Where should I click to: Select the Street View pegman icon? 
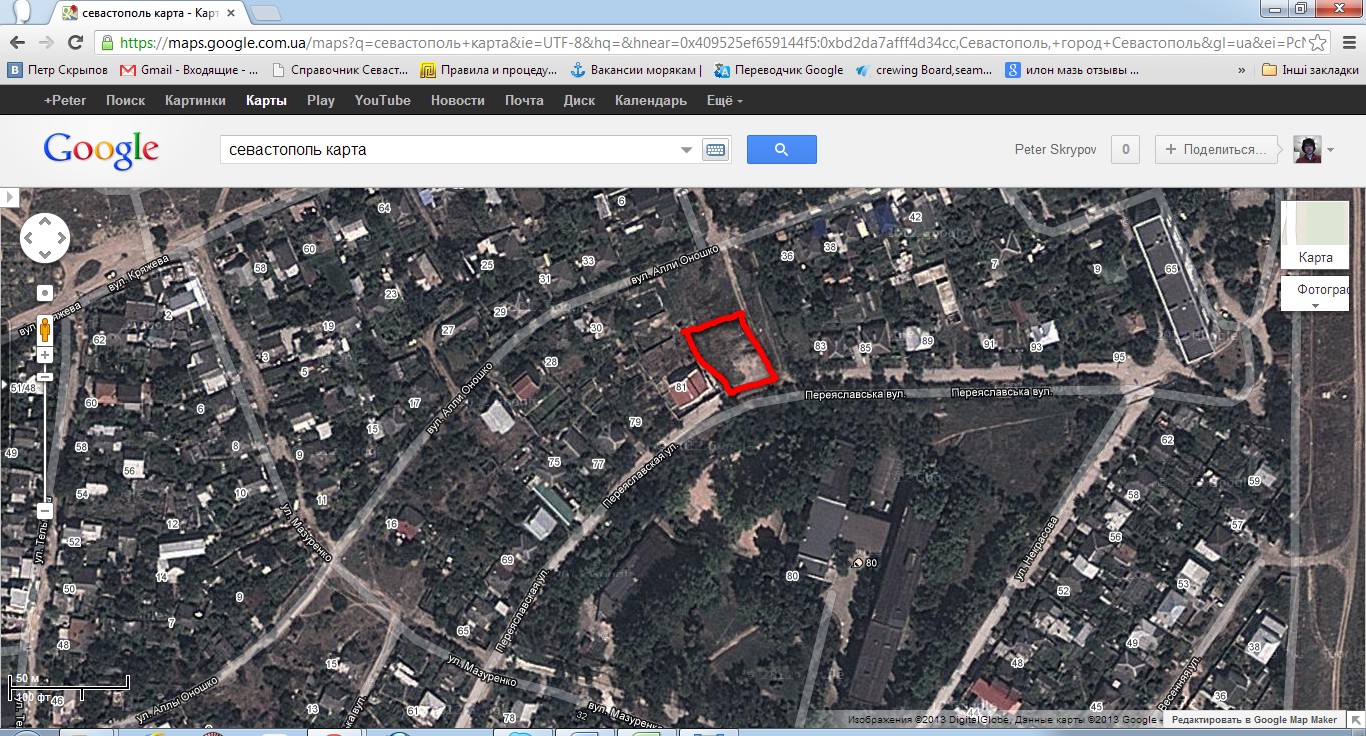[45, 327]
